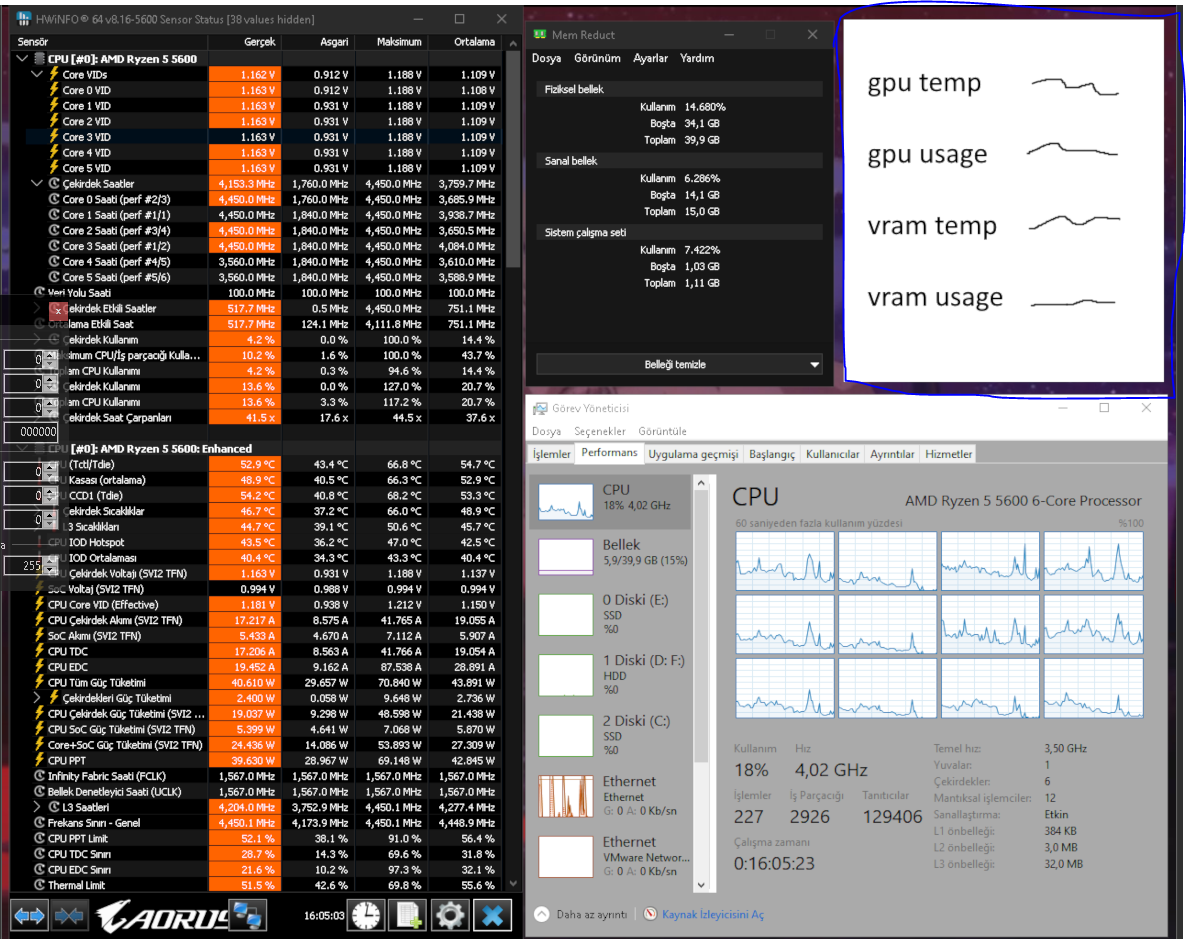Click the AORUS logo in HWiNFO toolbar
1186x939 pixels.
tap(160, 916)
